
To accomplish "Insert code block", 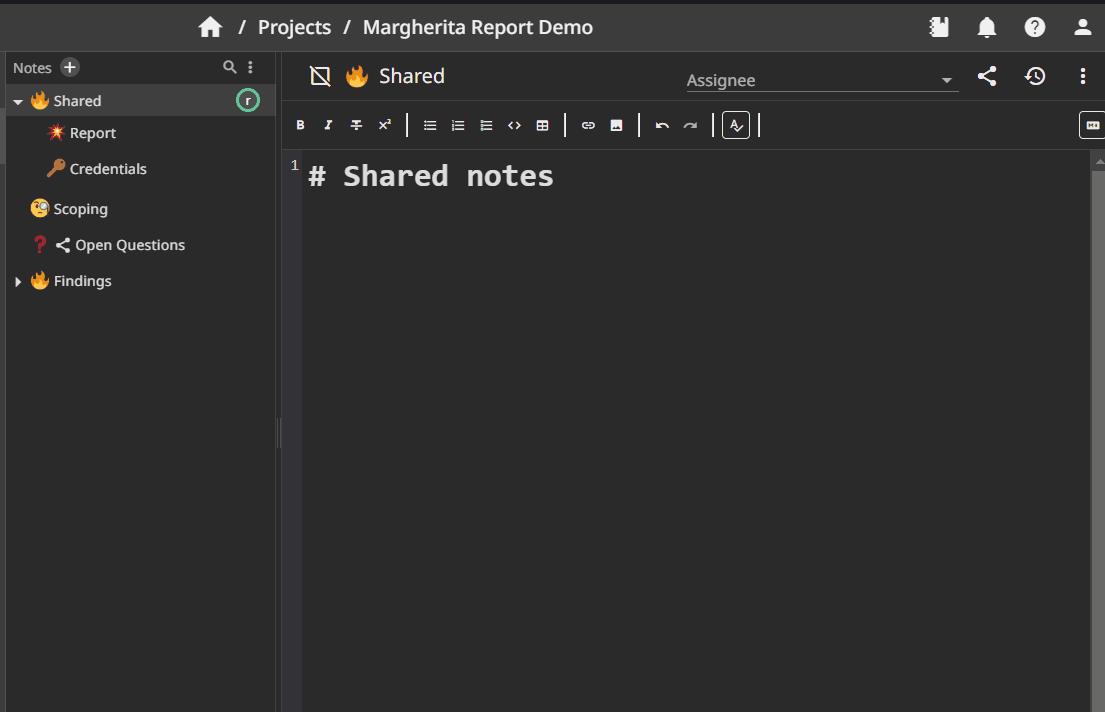I will tap(514, 125).
